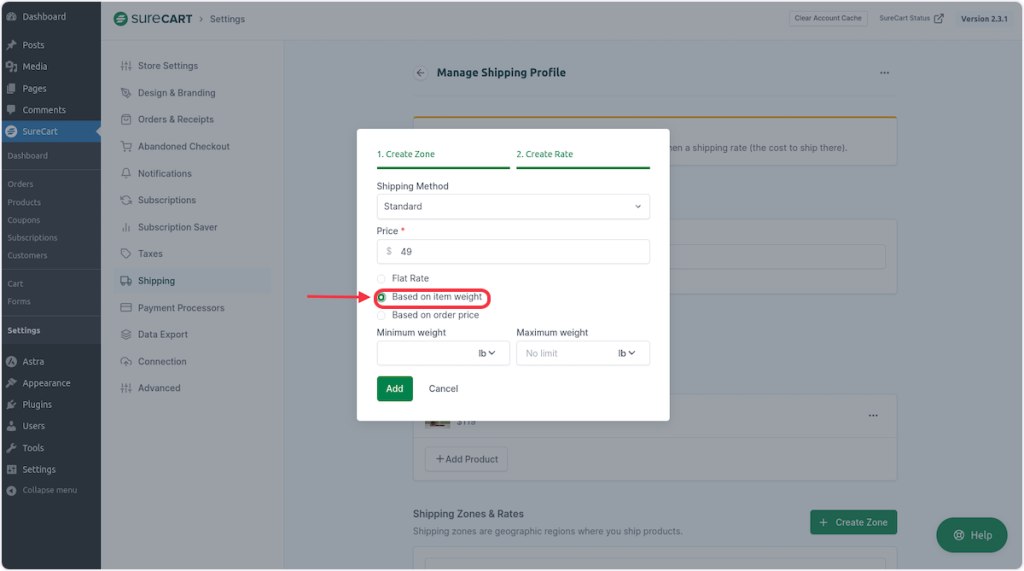Image resolution: width=1024 pixels, height=571 pixels.
Task: Click the back arrow beside Manage Shipping Profile
Action: 420,73
